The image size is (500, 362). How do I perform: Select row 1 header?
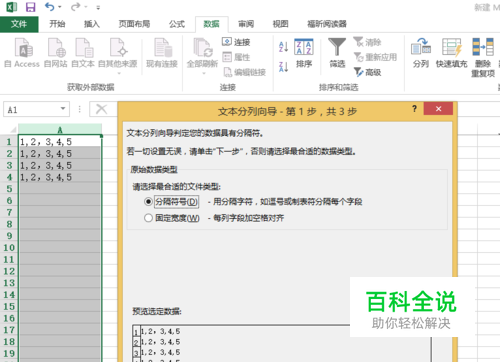tap(9, 142)
